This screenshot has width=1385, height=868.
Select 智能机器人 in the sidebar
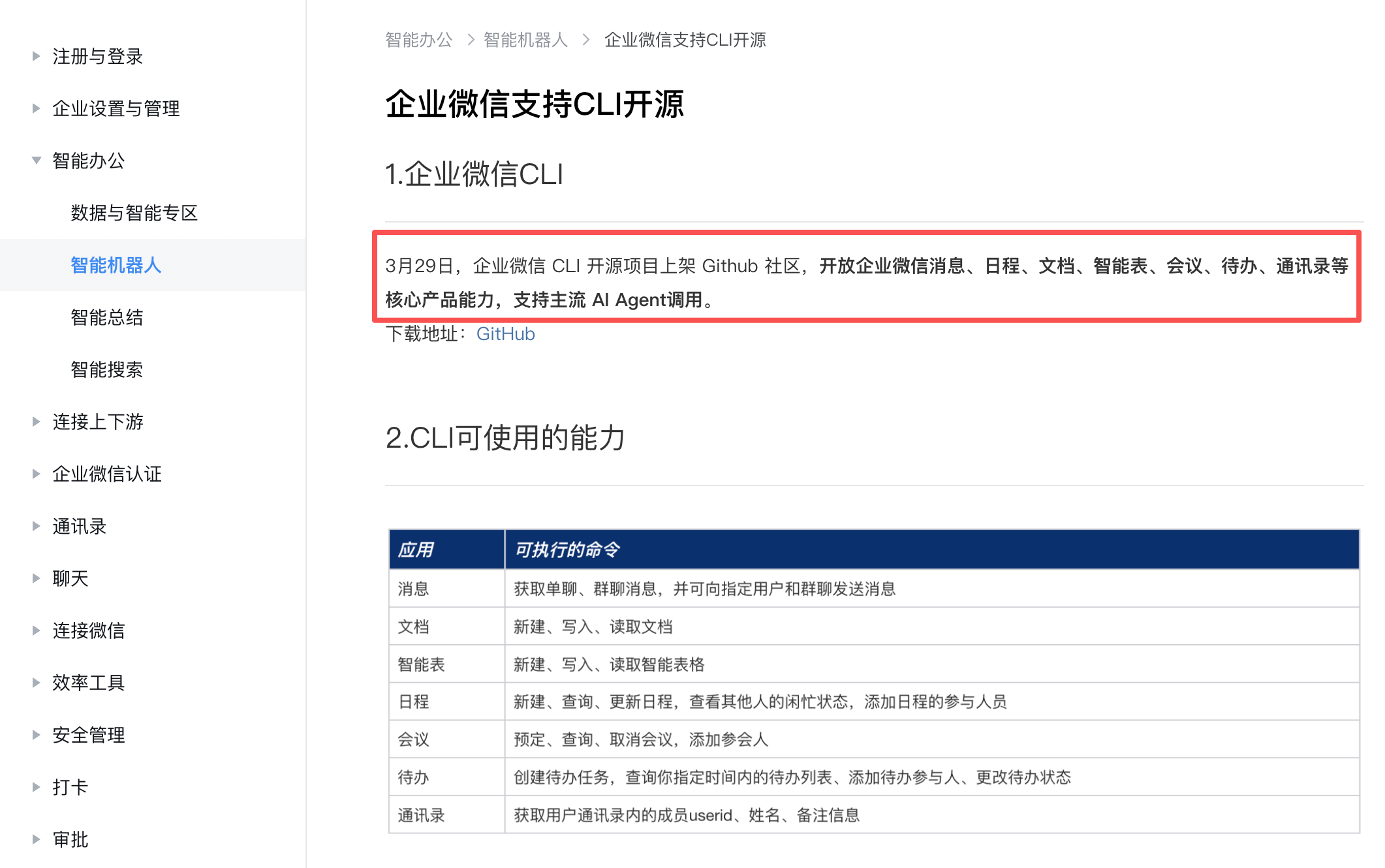[116, 265]
